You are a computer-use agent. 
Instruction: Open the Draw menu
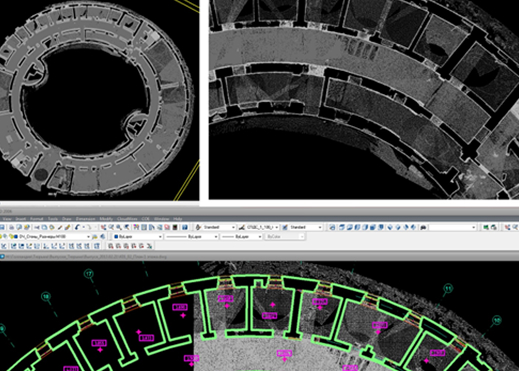(67, 219)
